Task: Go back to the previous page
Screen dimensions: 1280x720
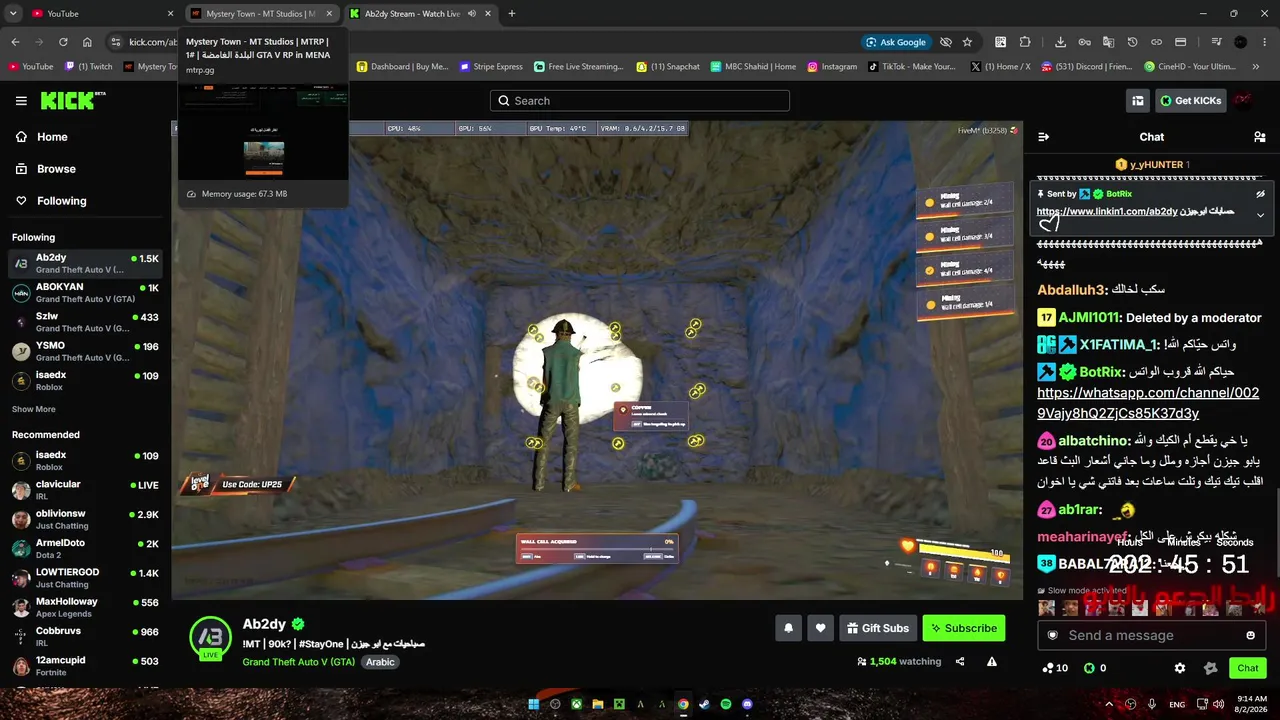Action: click(15, 42)
